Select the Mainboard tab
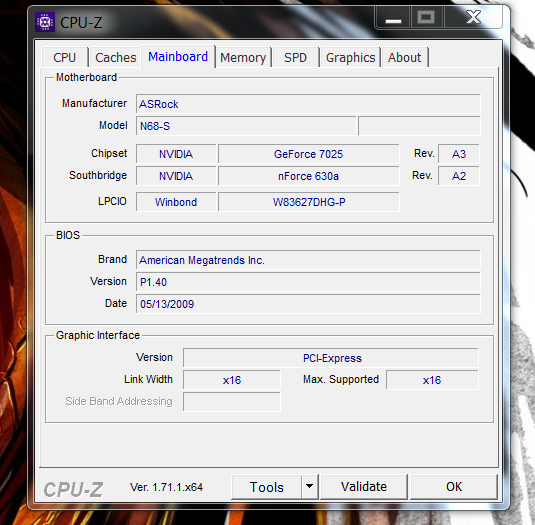535x525 pixels. (x=178, y=56)
